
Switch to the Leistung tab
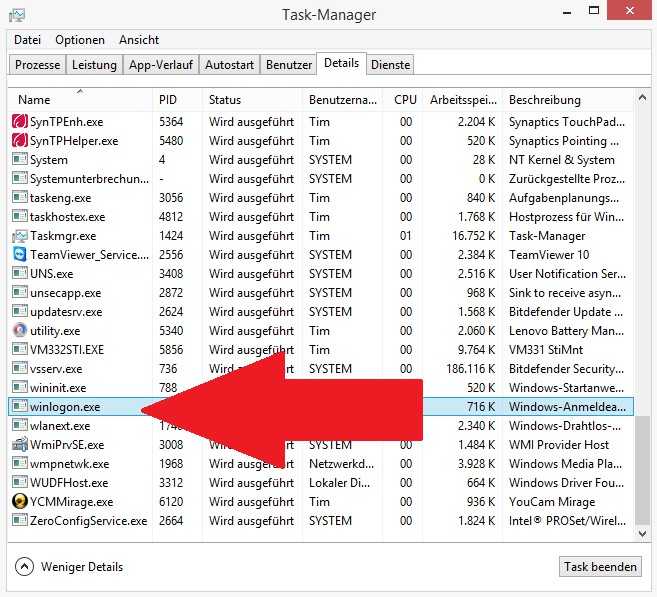click(94, 65)
